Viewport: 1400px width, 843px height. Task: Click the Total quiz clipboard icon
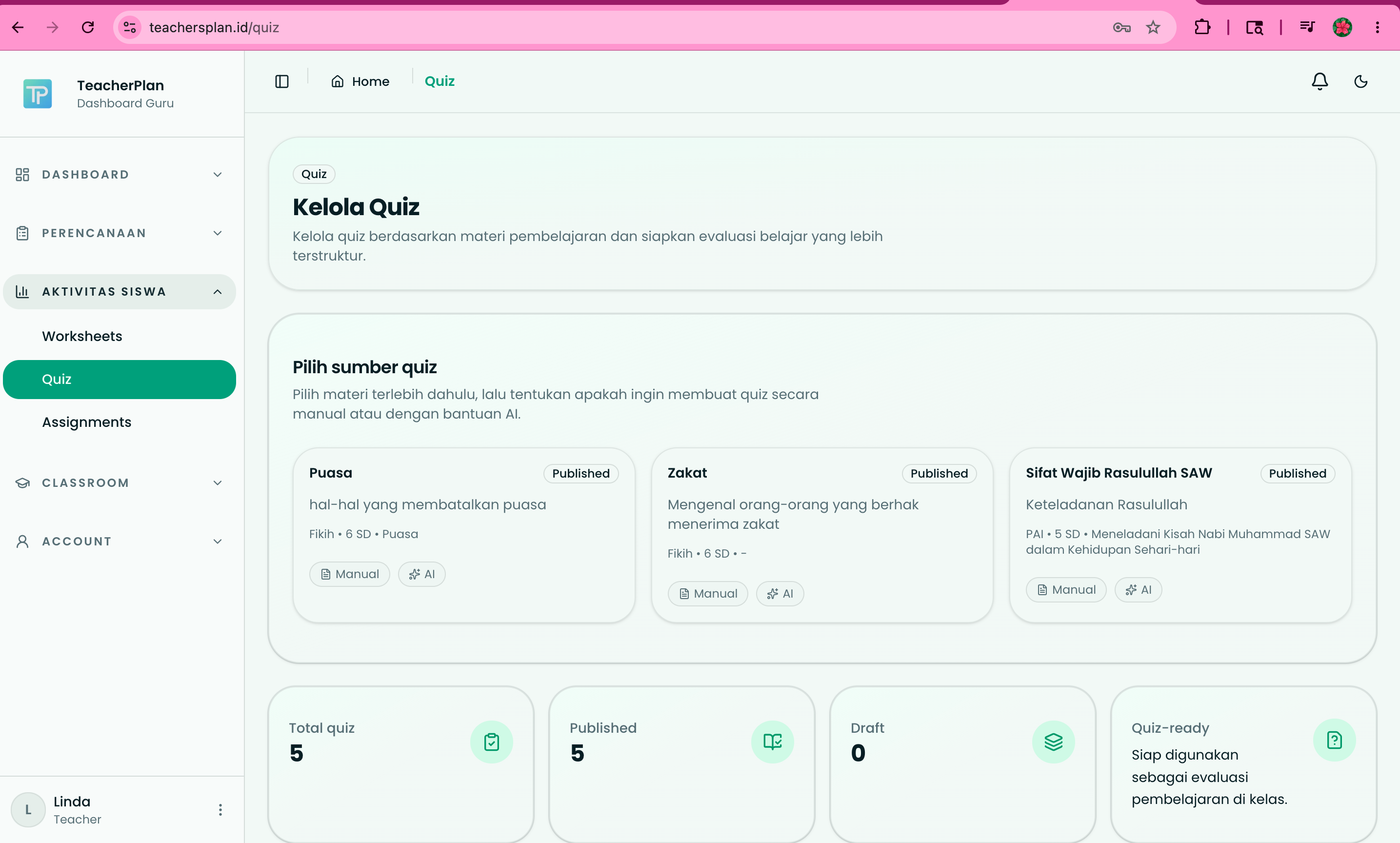[492, 742]
